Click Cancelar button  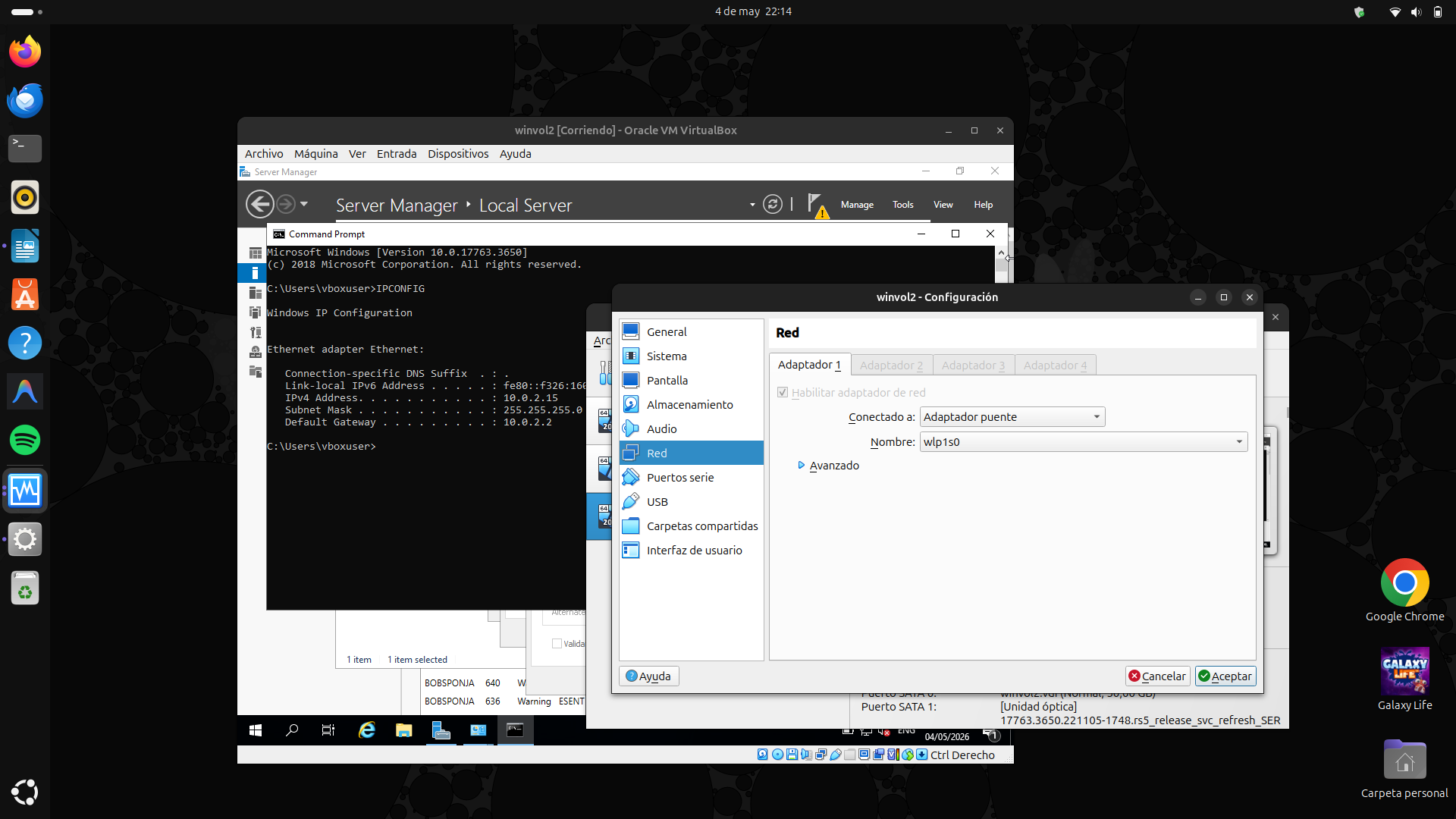1157,676
